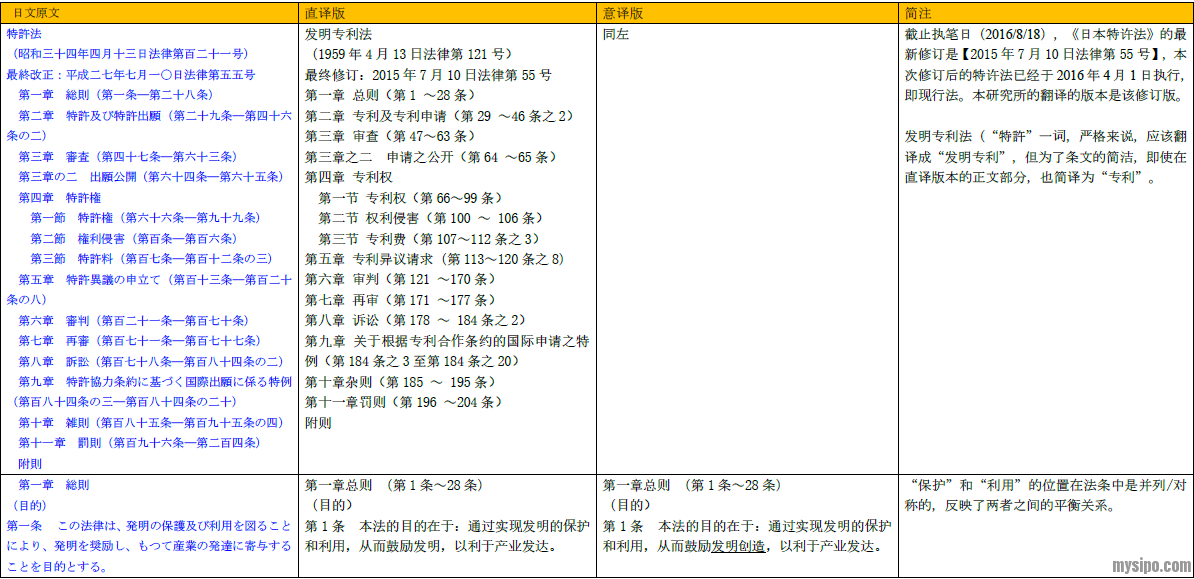
Task: Click the "同左" cell in 意译版 column
Action: [616, 33]
